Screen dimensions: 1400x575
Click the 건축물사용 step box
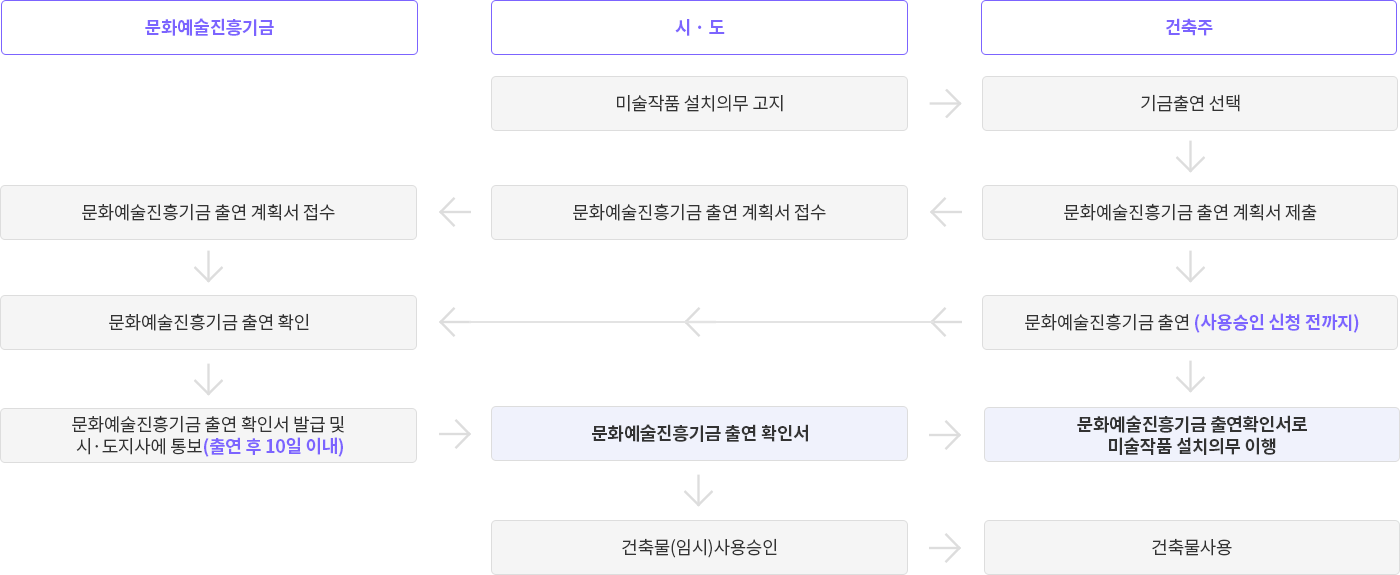pyautogui.click(x=1191, y=547)
